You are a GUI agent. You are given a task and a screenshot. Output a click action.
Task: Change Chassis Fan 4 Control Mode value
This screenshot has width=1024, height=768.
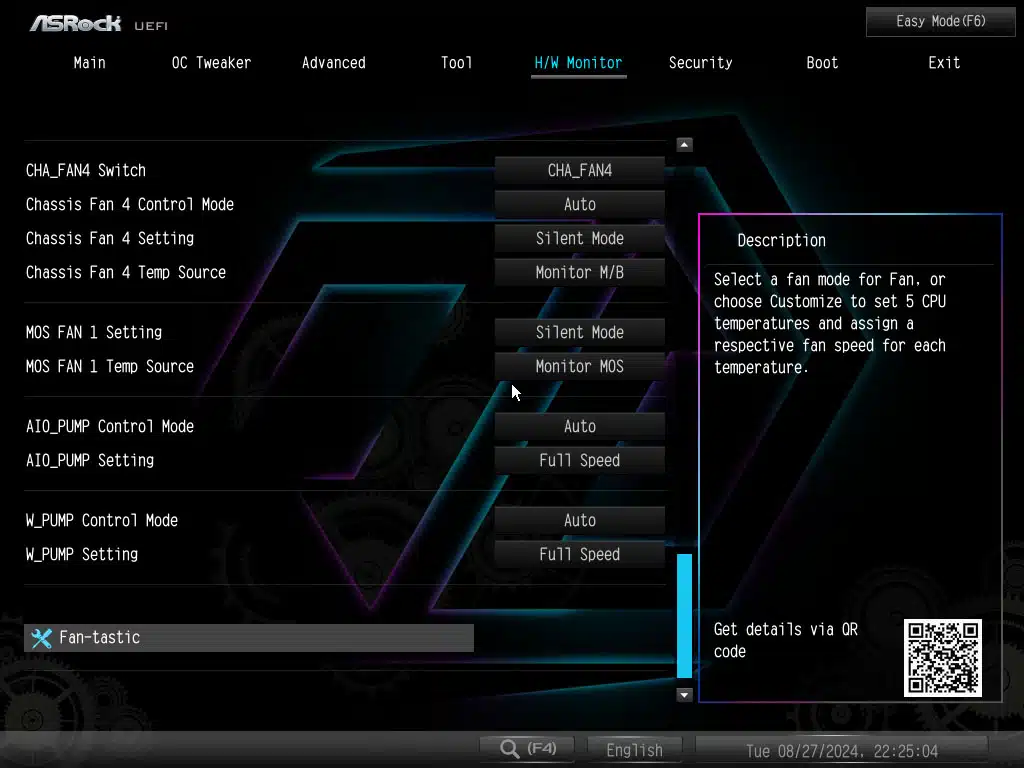(579, 205)
